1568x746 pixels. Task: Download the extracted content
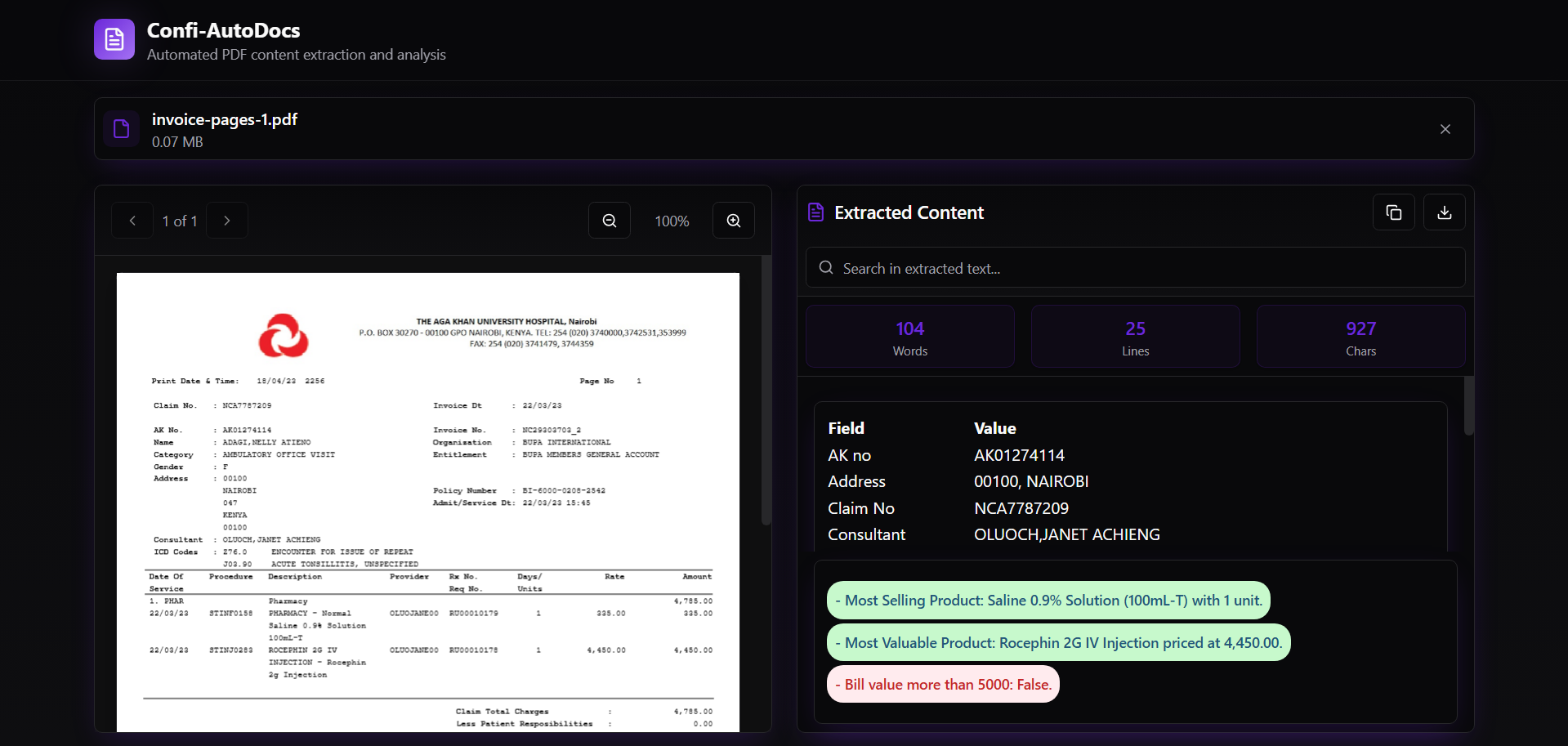1445,212
